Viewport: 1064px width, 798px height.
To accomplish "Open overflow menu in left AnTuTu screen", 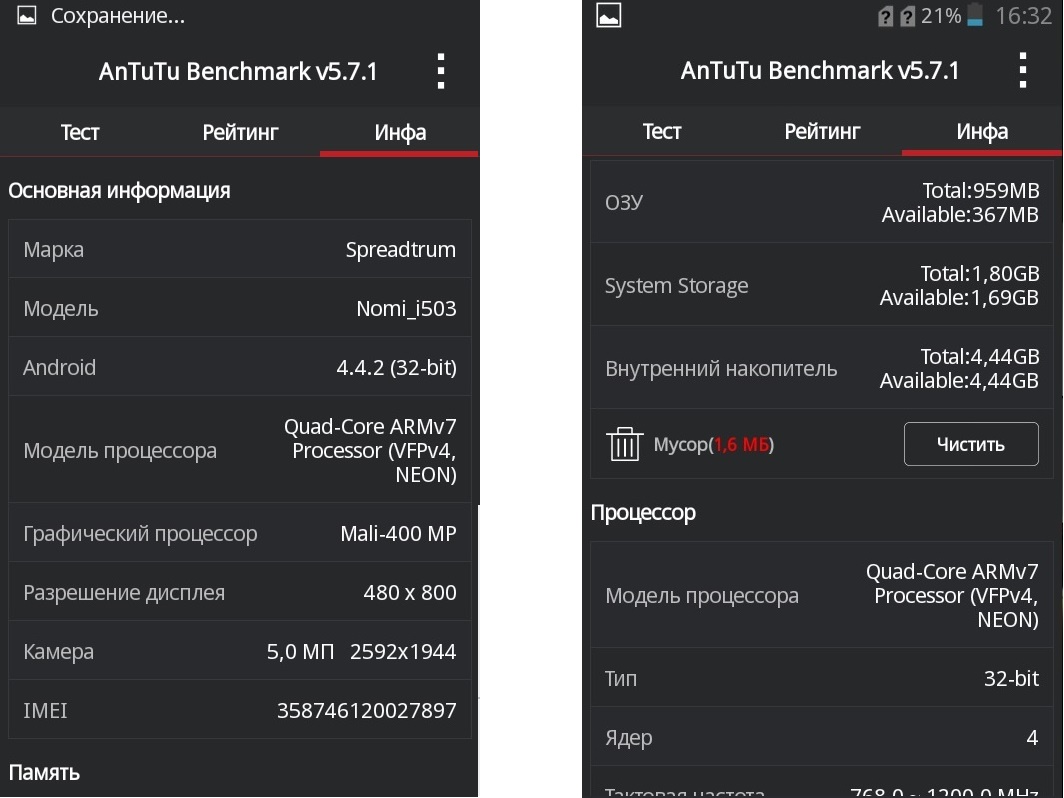I will pos(441,71).
